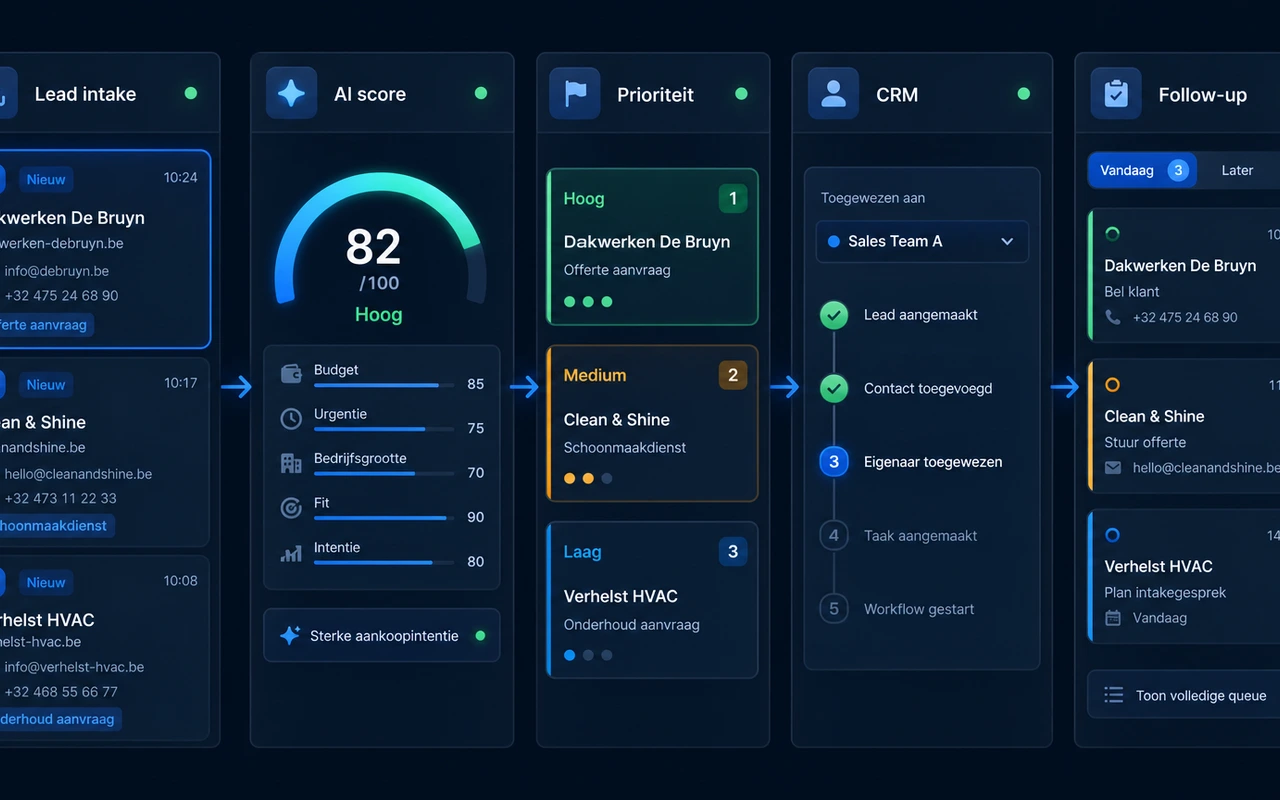Open the Hoog priority card Dakwerken De Bruyn
This screenshot has width=1280, height=800.
coord(652,247)
